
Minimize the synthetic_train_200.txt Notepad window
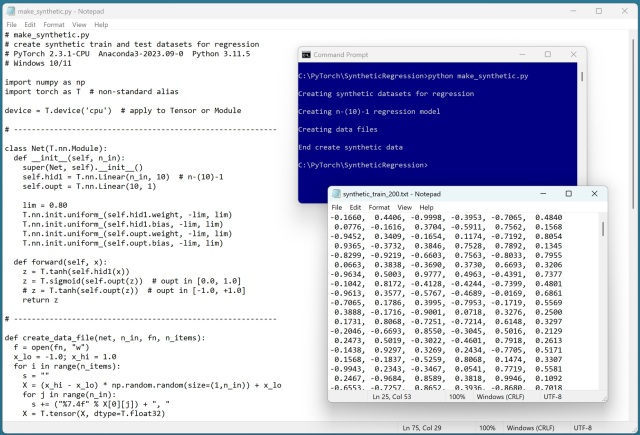pyautogui.click(x=543, y=193)
